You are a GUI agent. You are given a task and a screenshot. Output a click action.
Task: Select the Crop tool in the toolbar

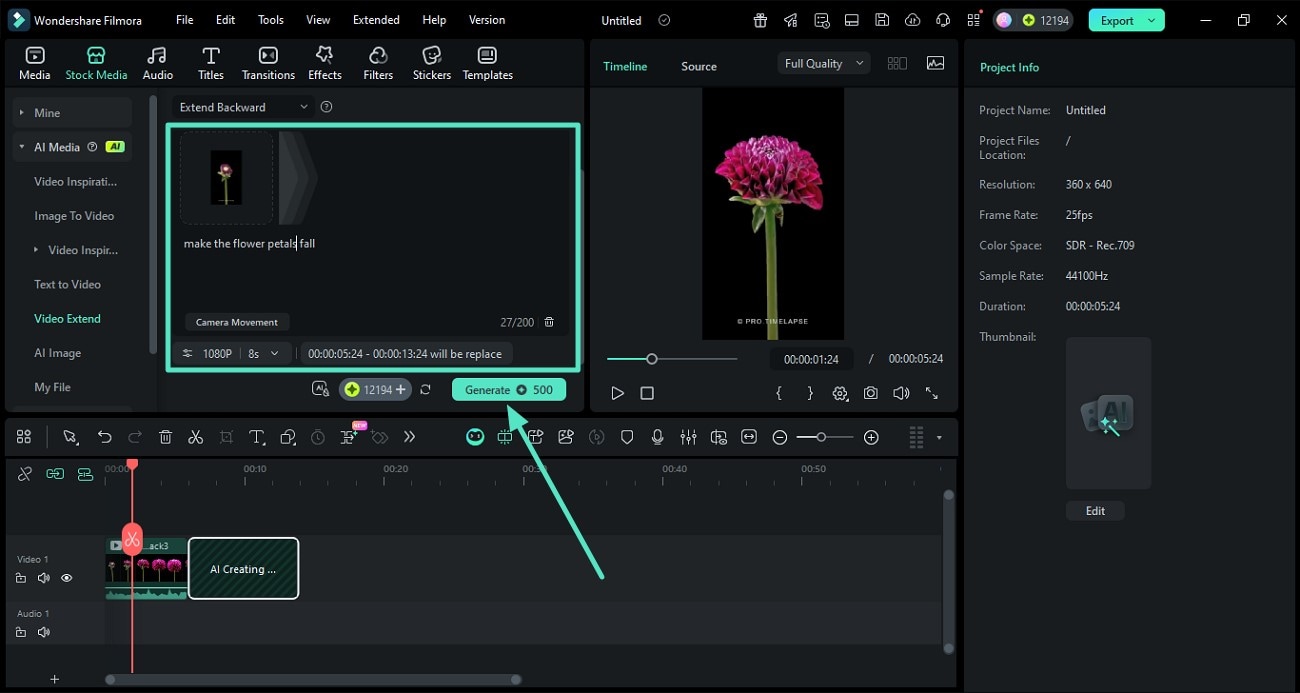pyautogui.click(x=226, y=437)
